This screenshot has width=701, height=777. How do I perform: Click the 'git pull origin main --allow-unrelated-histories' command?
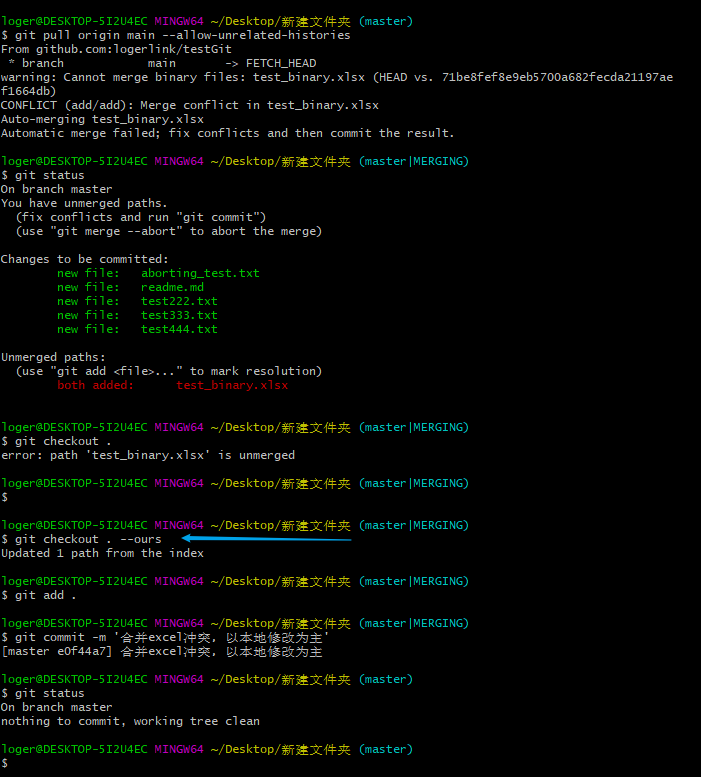[182, 35]
